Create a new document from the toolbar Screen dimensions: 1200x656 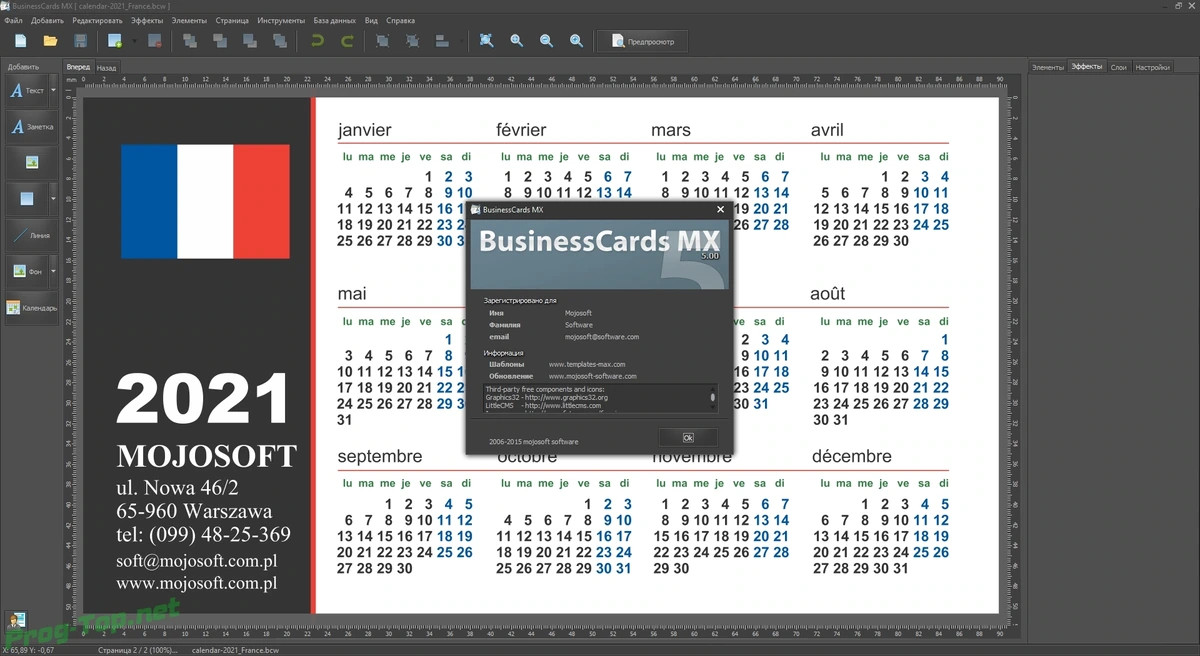coord(21,41)
